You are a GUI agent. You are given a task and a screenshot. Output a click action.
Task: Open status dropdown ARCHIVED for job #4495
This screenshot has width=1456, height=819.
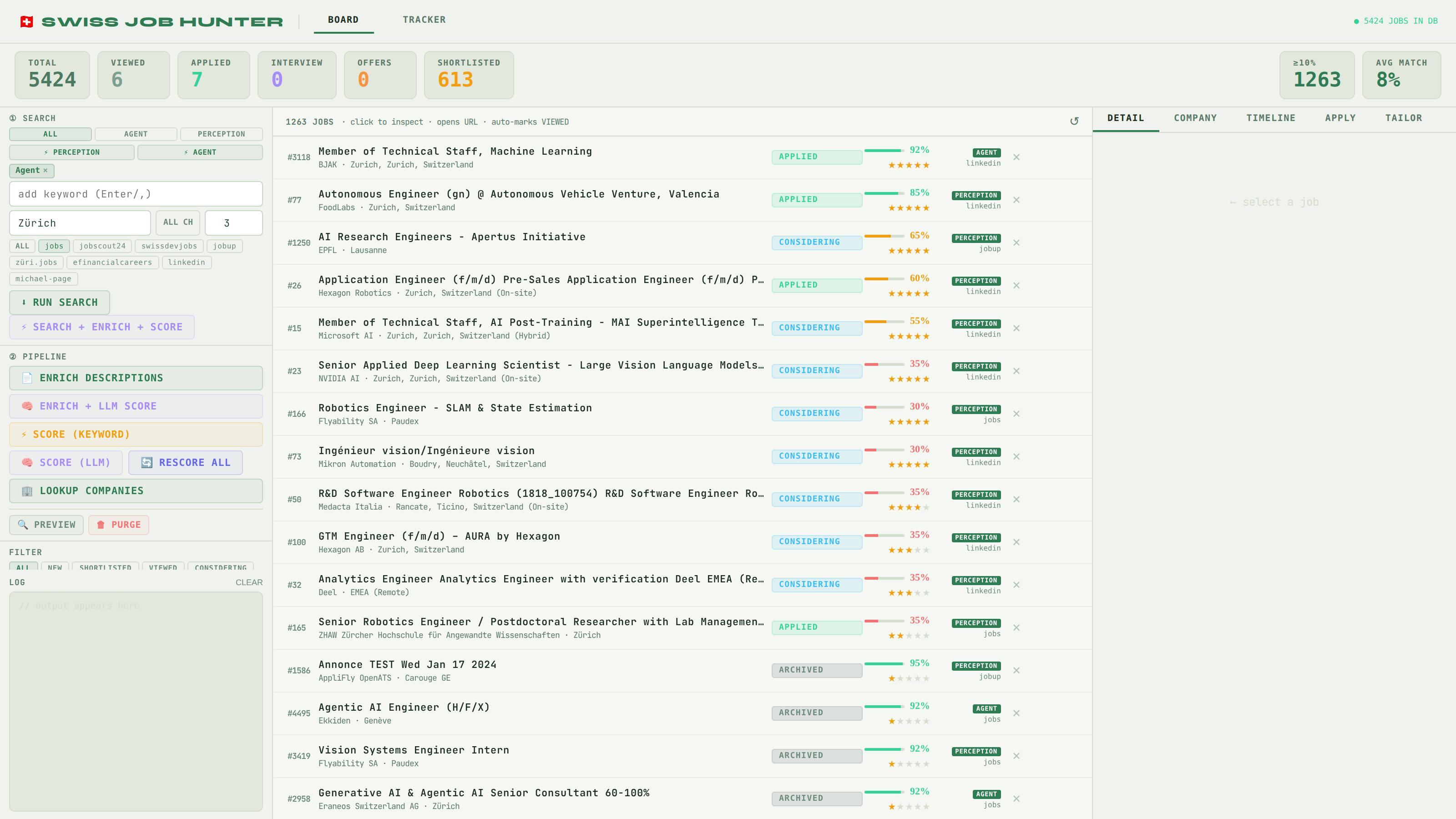tap(817, 713)
